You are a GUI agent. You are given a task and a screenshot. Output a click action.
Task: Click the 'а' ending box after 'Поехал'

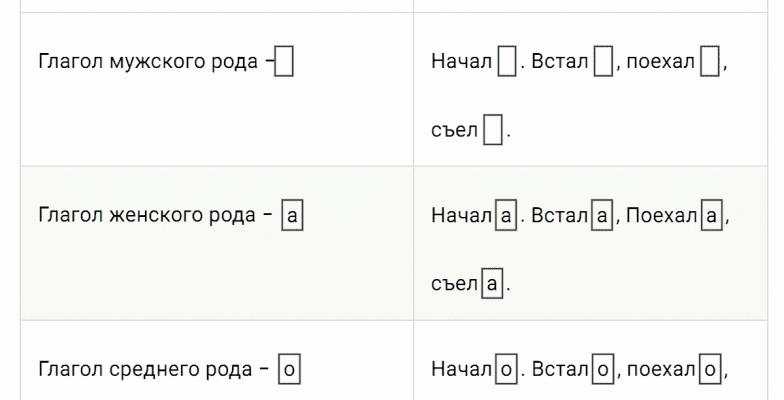click(712, 216)
